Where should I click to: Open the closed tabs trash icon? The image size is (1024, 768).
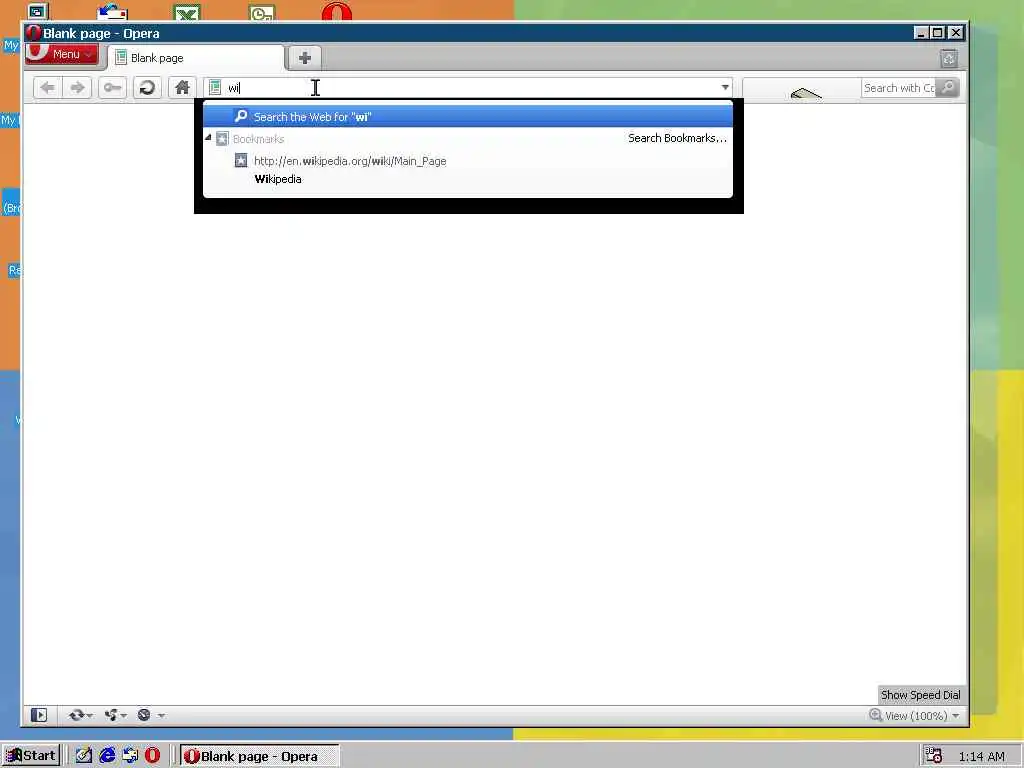949,59
